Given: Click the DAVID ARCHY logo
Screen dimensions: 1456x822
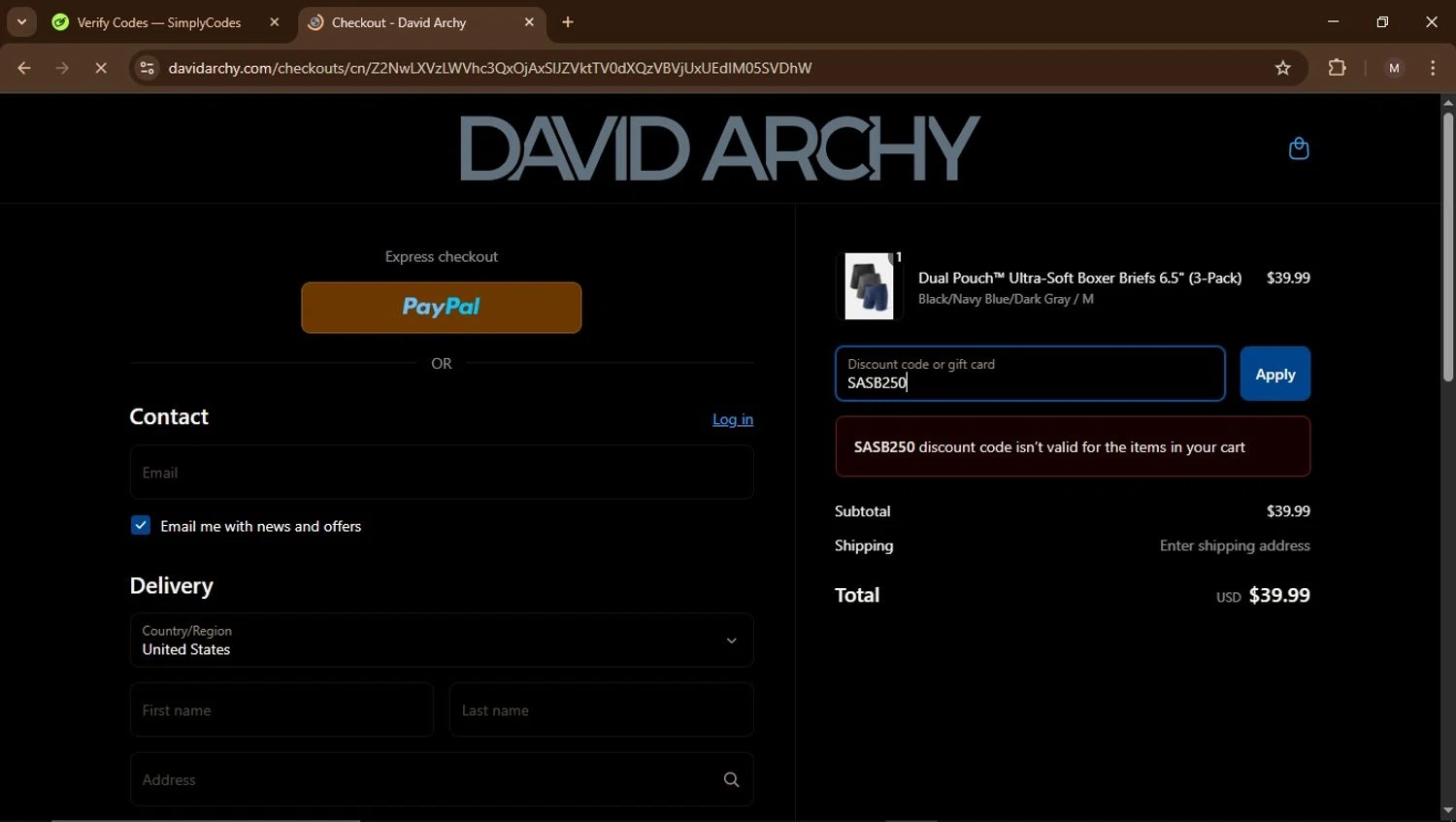Looking at the screenshot, I should (719, 148).
